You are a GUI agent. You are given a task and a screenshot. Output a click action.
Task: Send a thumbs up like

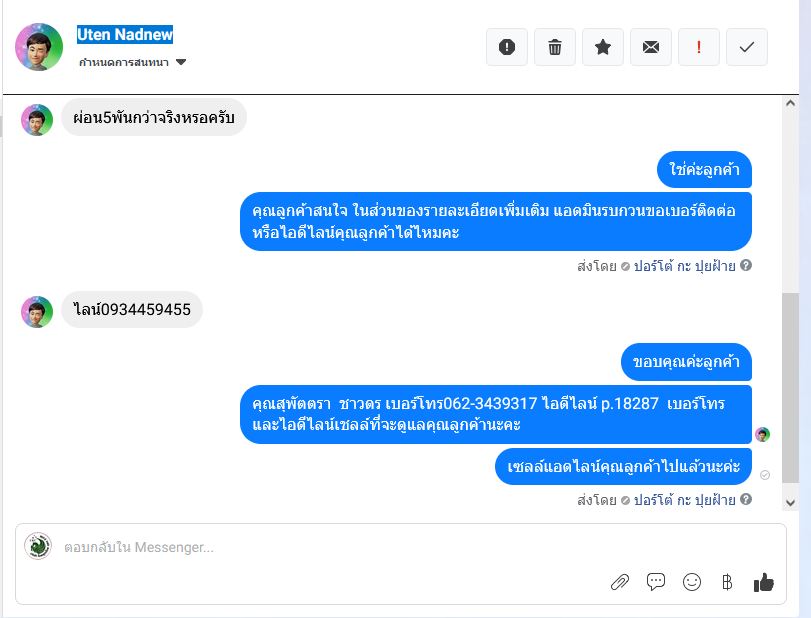point(763,582)
